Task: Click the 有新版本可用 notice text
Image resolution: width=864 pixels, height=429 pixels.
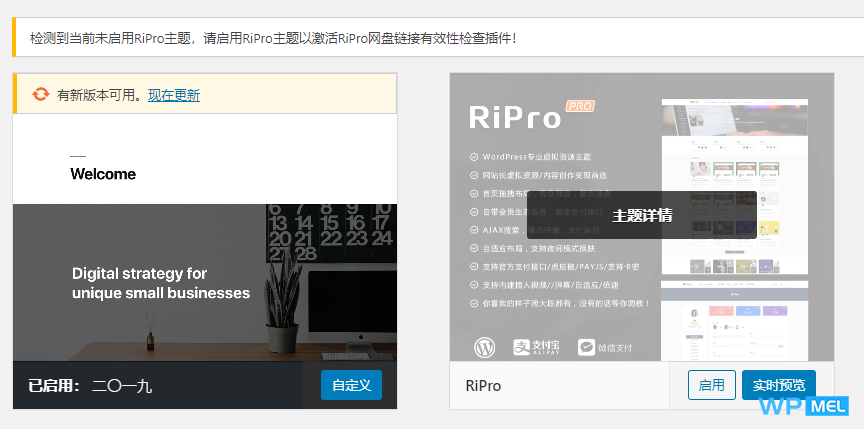Action: point(102,95)
